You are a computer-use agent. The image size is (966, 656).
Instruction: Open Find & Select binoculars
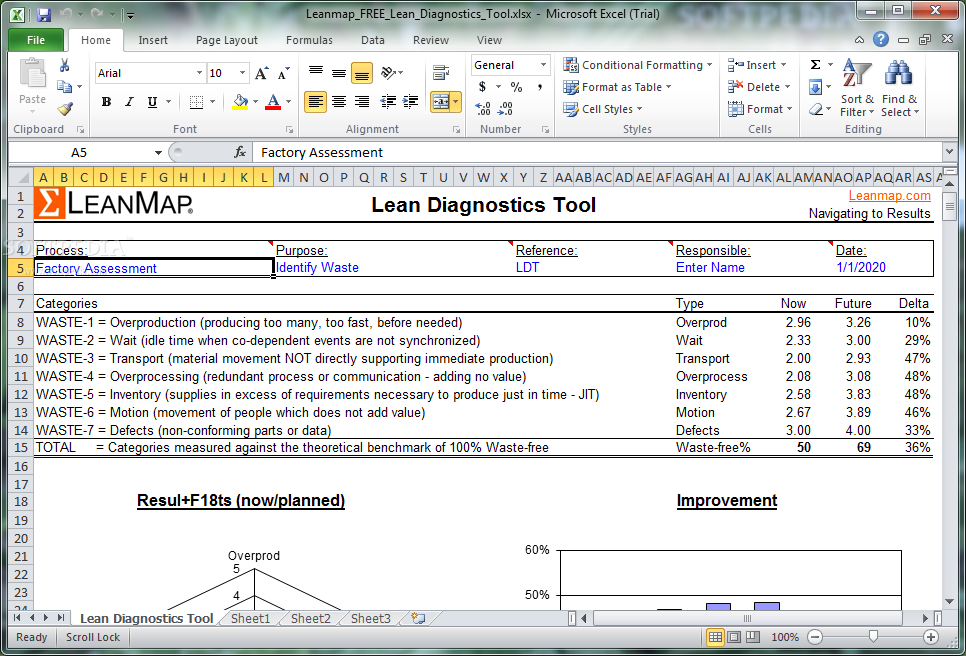click(x=899, y=87)
